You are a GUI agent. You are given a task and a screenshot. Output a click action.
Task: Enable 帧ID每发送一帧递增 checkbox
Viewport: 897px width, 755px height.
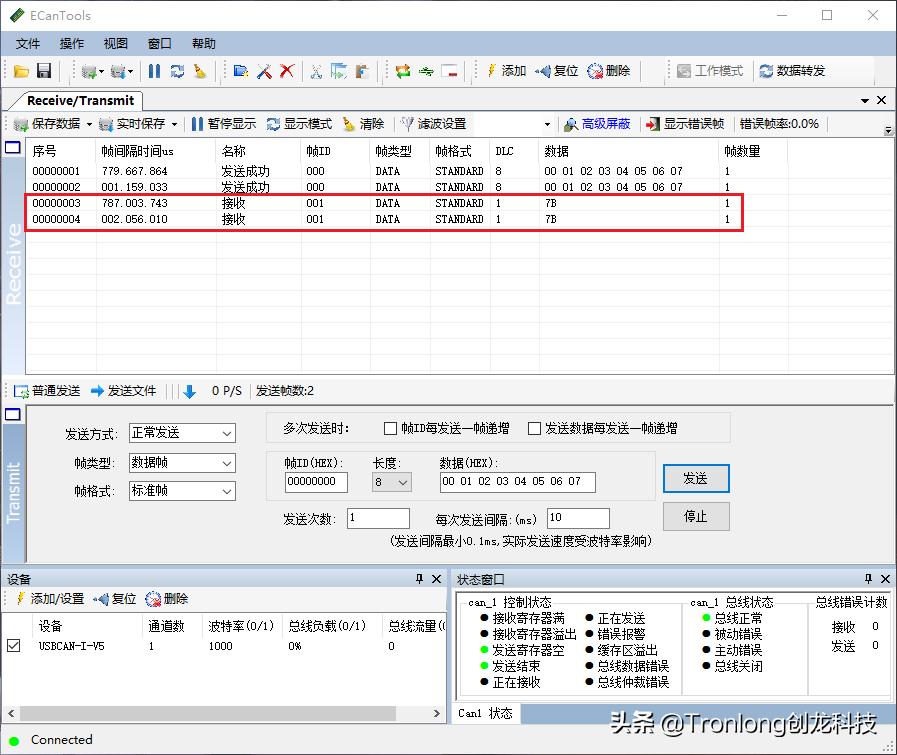tap(389, 428)
